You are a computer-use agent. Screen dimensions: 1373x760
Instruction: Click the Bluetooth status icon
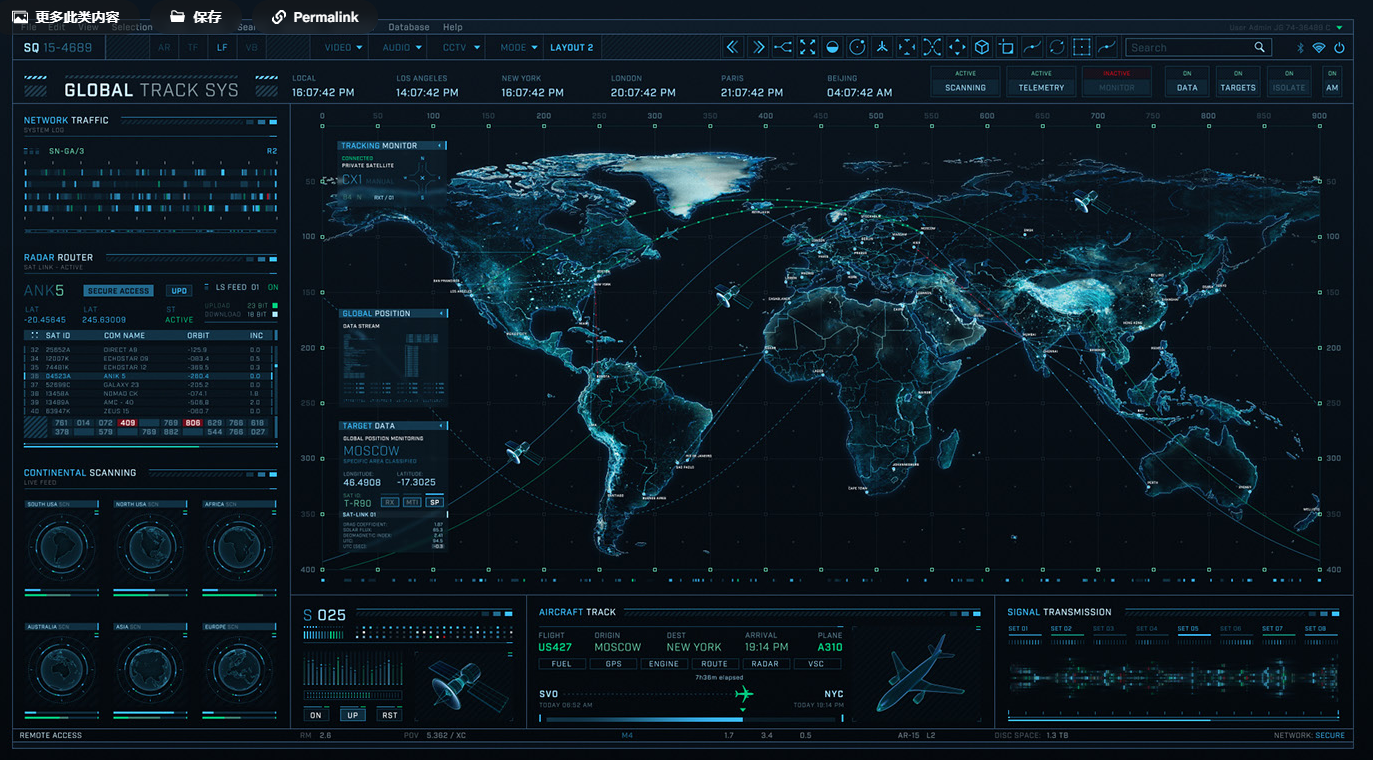click(1300, 47)
